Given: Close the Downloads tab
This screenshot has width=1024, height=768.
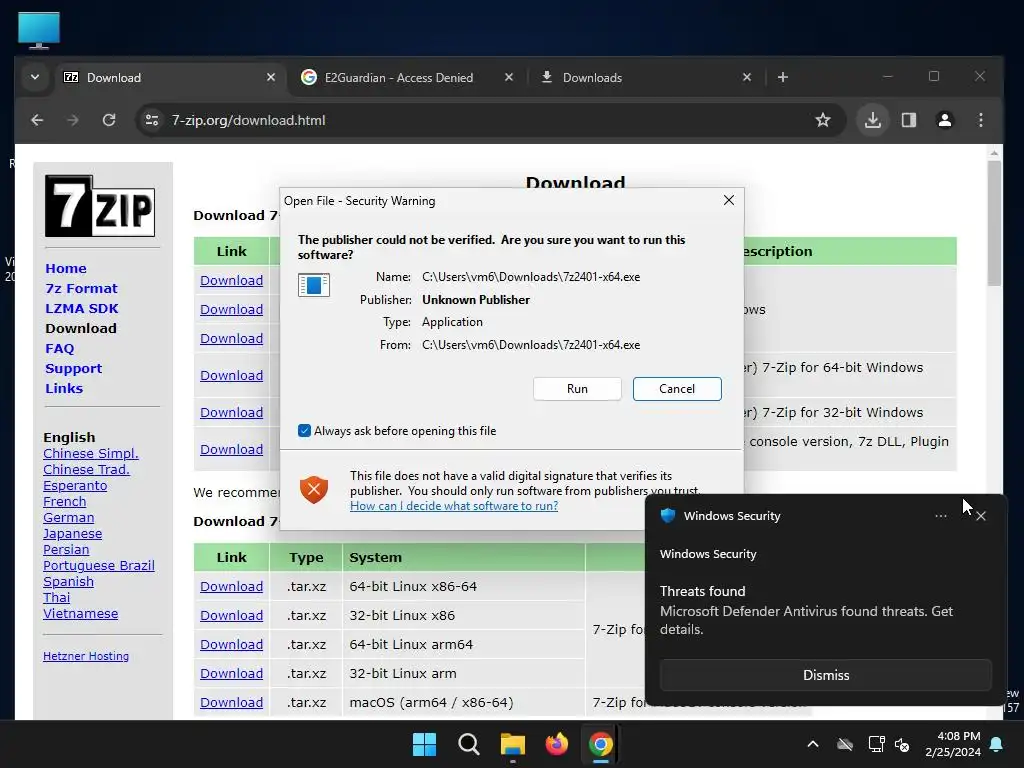Looking at the screenshot, I should (746, 77).
